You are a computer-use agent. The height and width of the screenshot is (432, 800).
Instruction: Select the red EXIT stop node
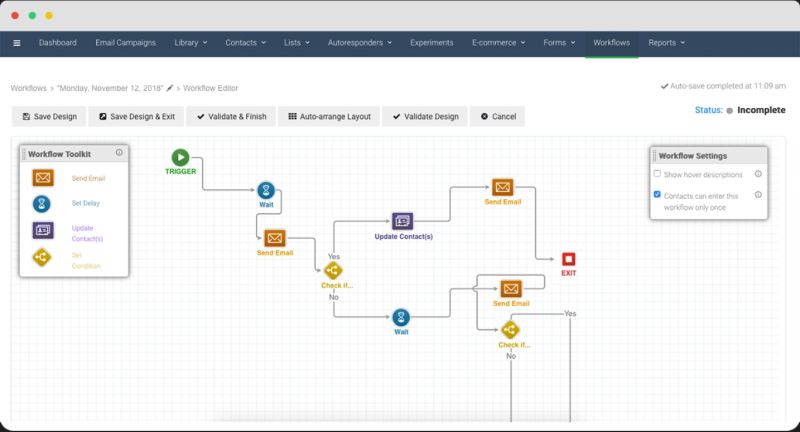[568, 259]
